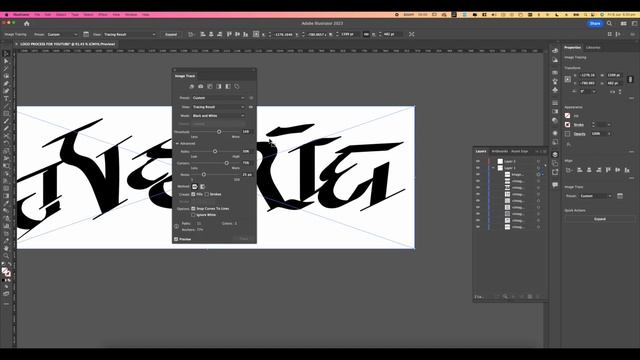Hide Layer 2 with its eye icon
The image size is (640, 360).
[x=478, y=161]
